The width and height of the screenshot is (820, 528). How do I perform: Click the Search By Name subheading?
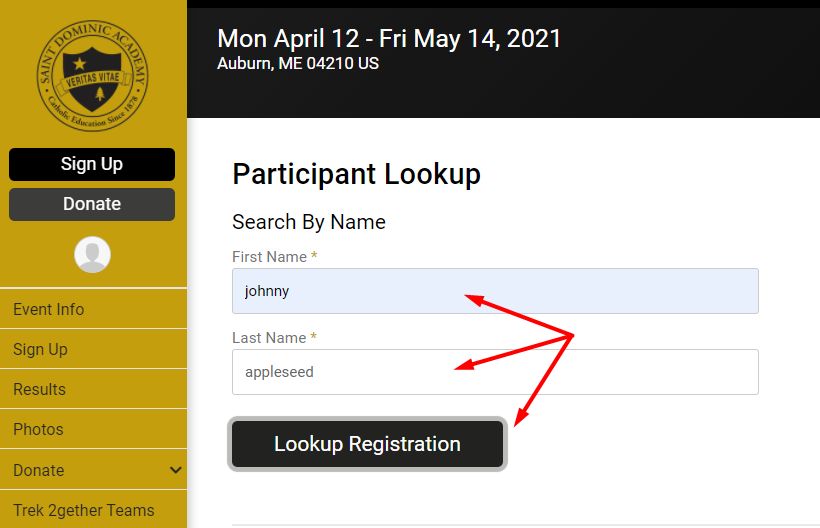click(x=309, y=222)
